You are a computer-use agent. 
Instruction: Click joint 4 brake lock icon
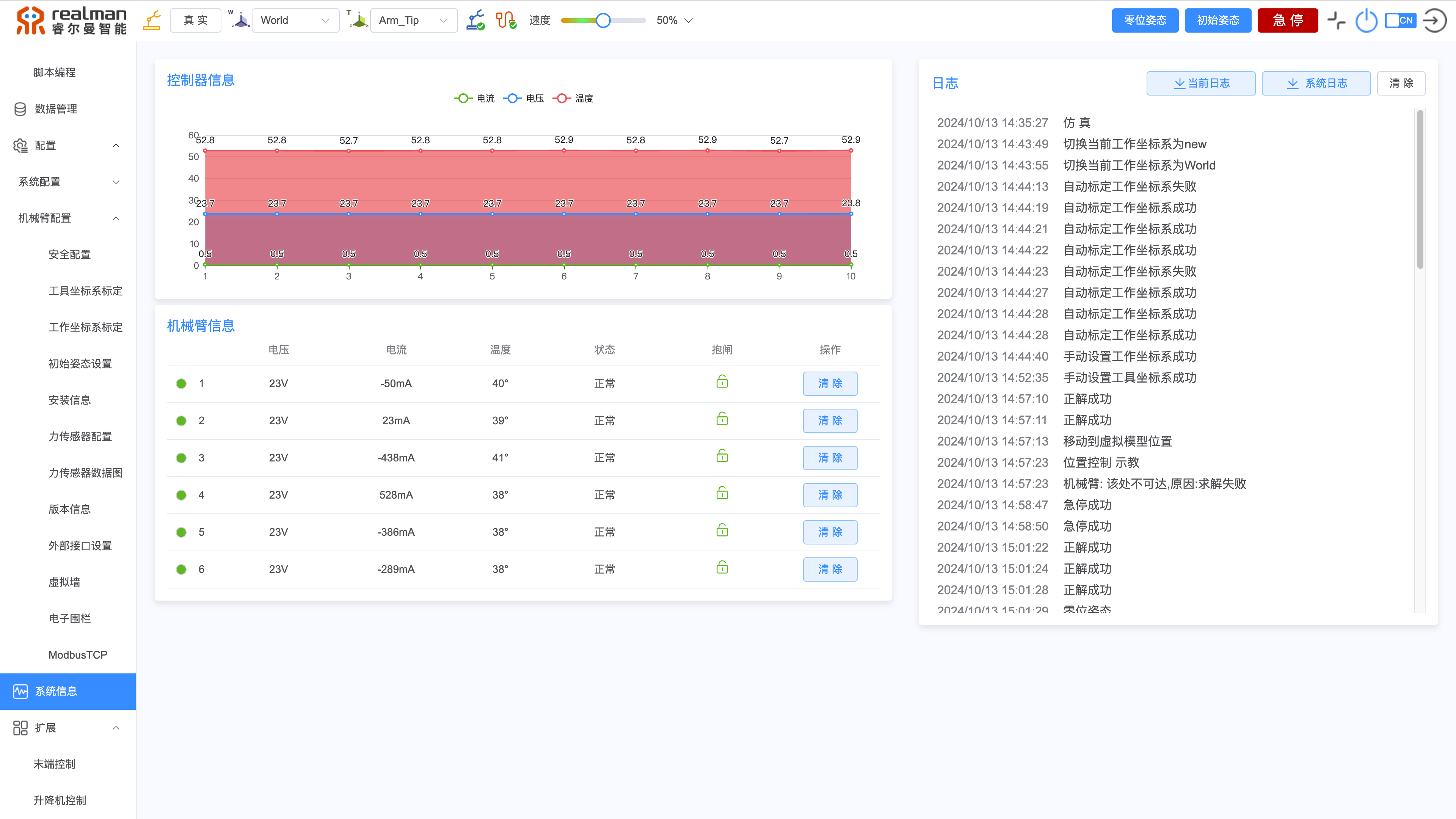pyautogui.click(x=722, y=493)
